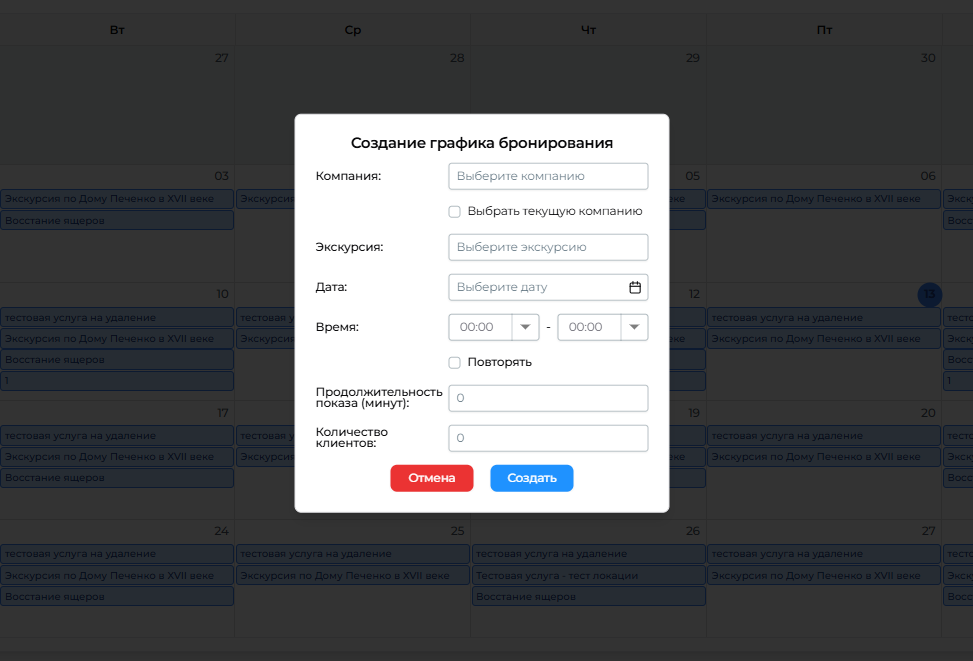Click the end time 00:00 field
Screen dimensions: 973x661
click(589, 327)
